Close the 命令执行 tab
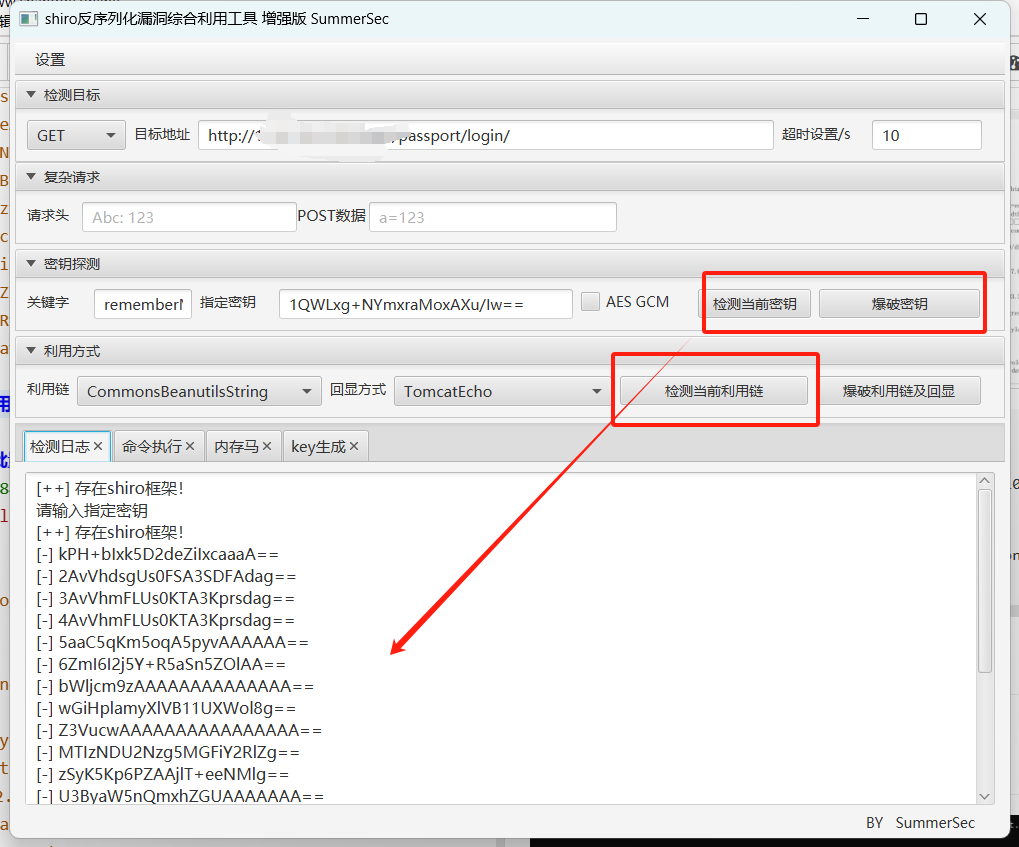Viewport: 1019px width, 847px height. point(190,447)
